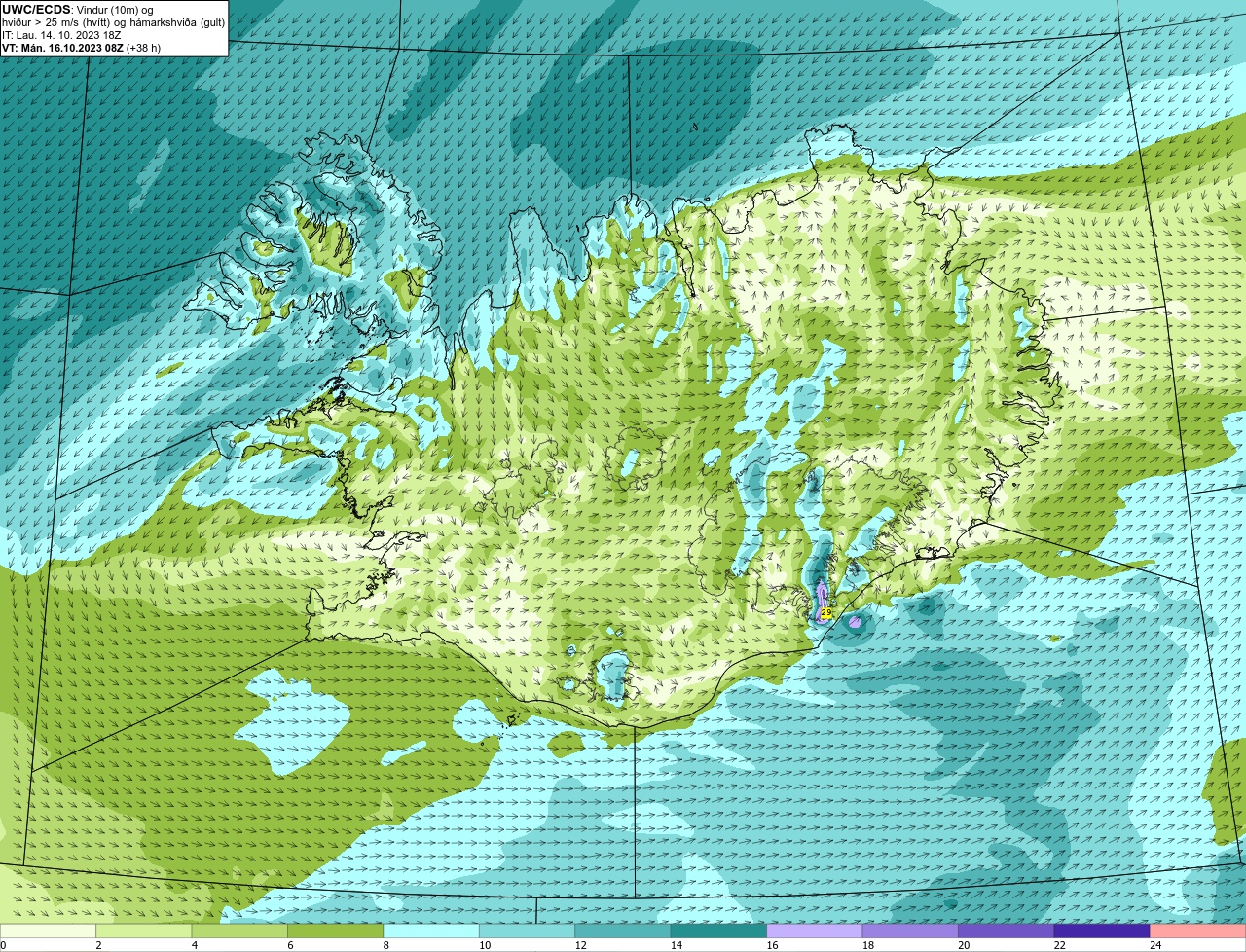Image resolution: width=1246 pixels, height=952 pixels.
Task: Click the legend label '0'
Action: tap(3, 945)
